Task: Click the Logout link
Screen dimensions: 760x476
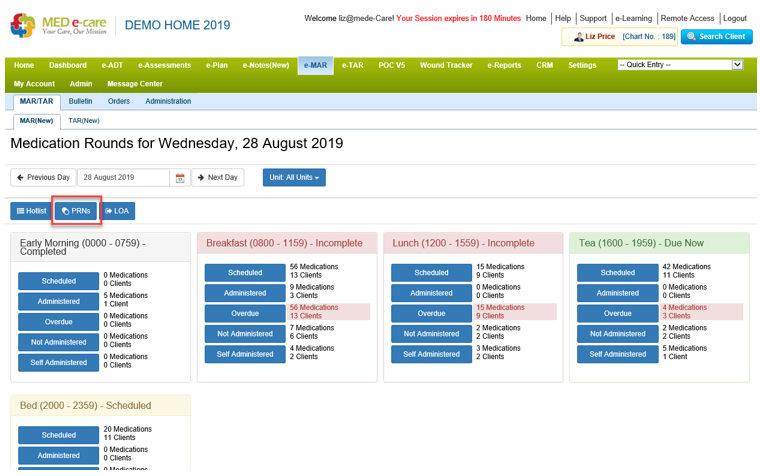Action: (735, 19)
